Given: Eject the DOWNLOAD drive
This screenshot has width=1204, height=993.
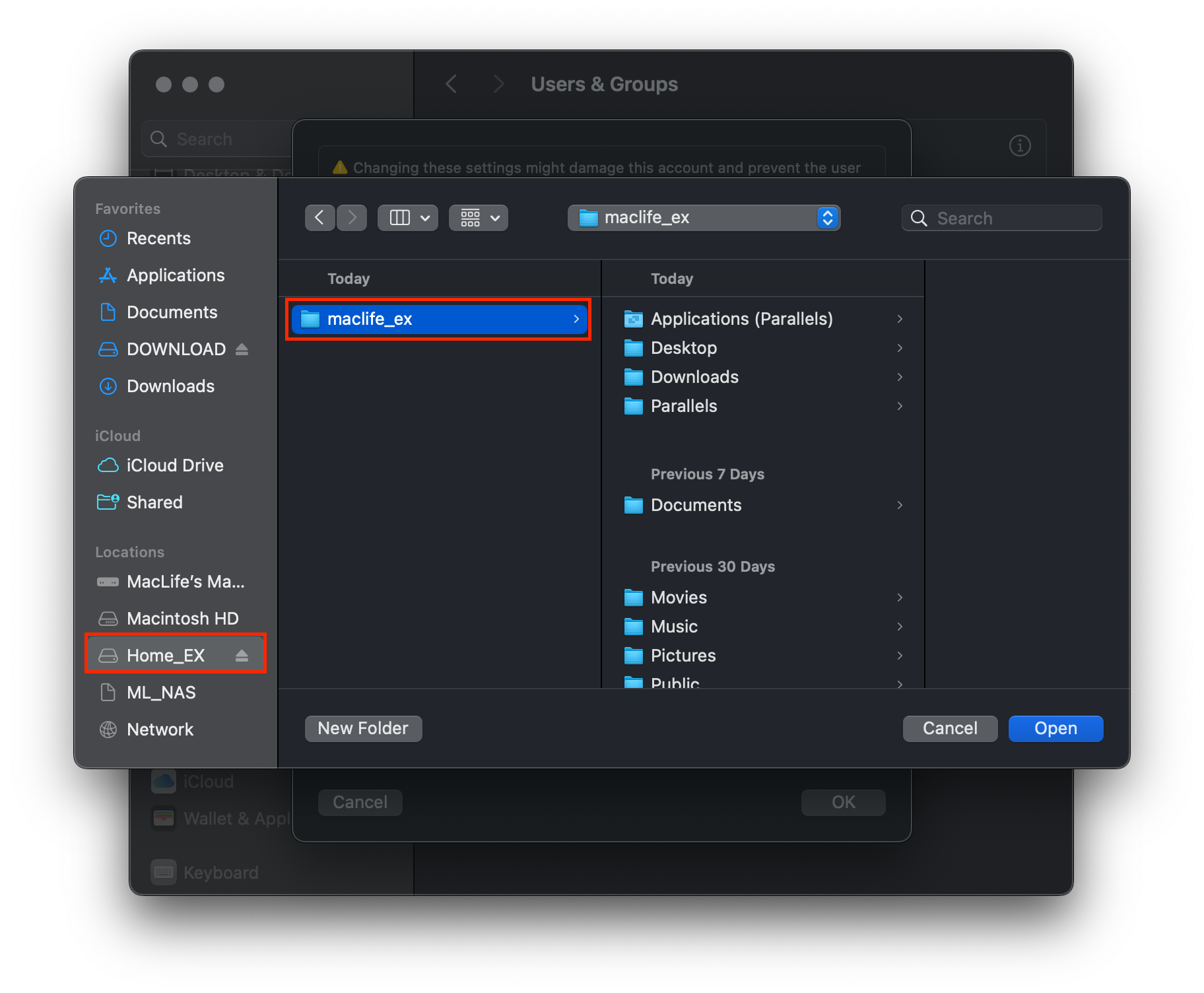Looking at the screenshot, I should (242, 349).
